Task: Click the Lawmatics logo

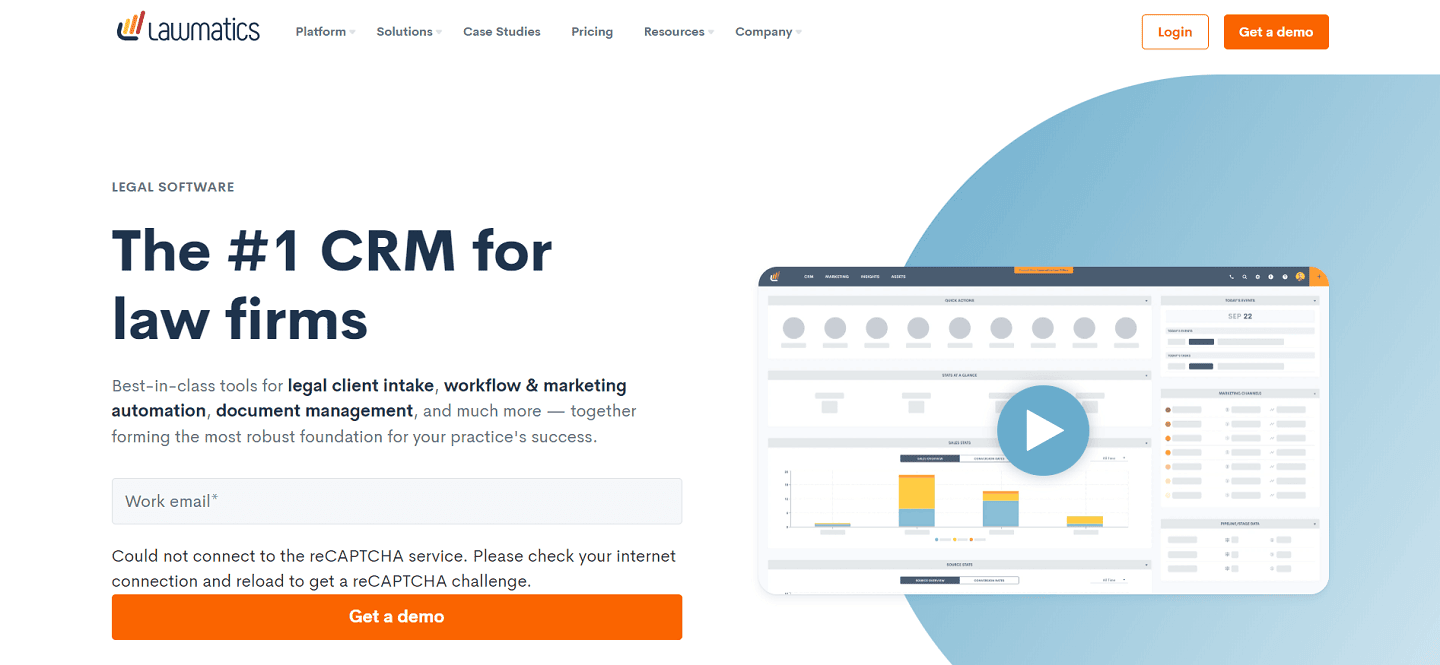Action: coord(188,29)
